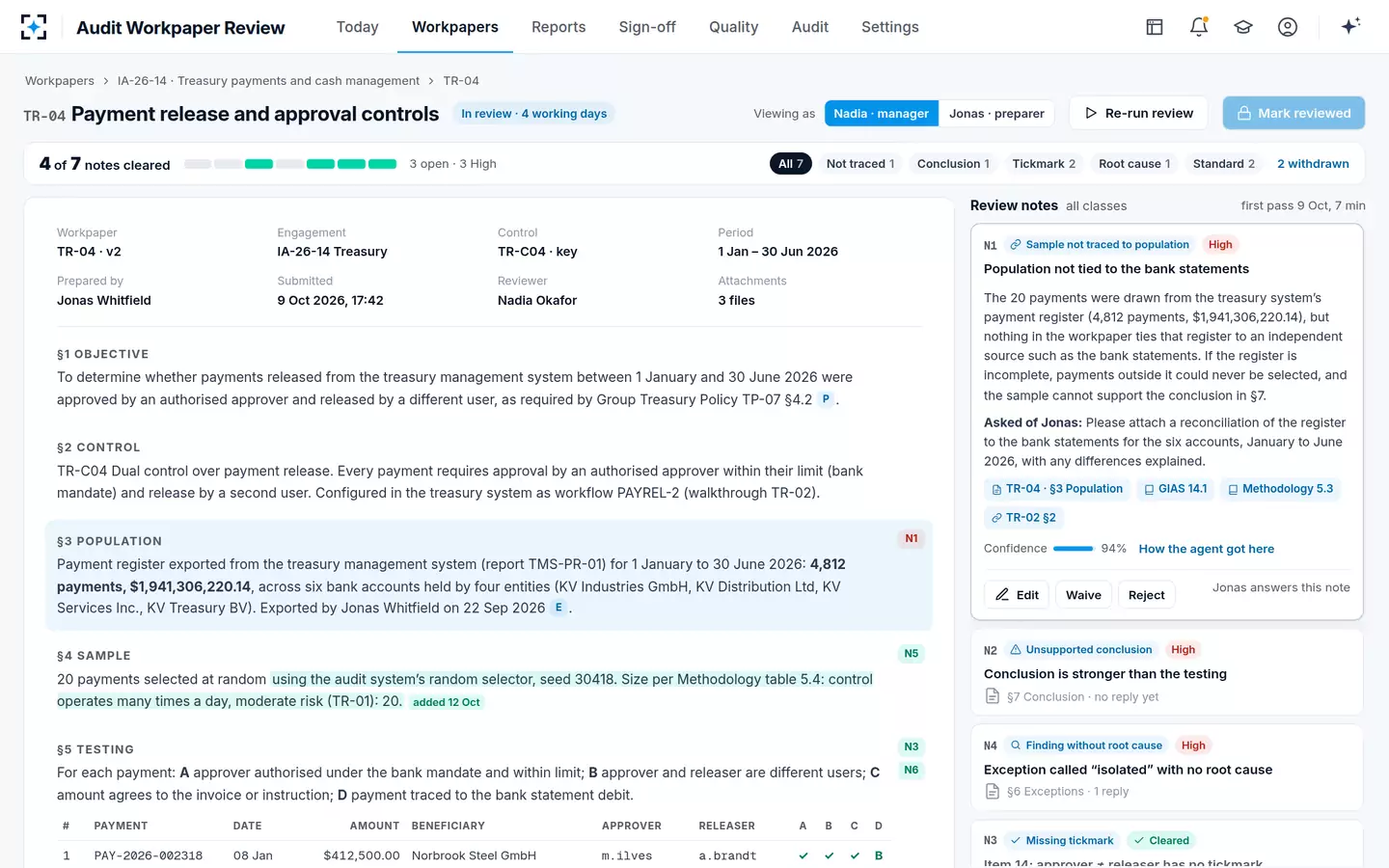Select the All 7 filter
This screenshot has height=868, width=1389.
pyautogui.click(x=791, y=164)
